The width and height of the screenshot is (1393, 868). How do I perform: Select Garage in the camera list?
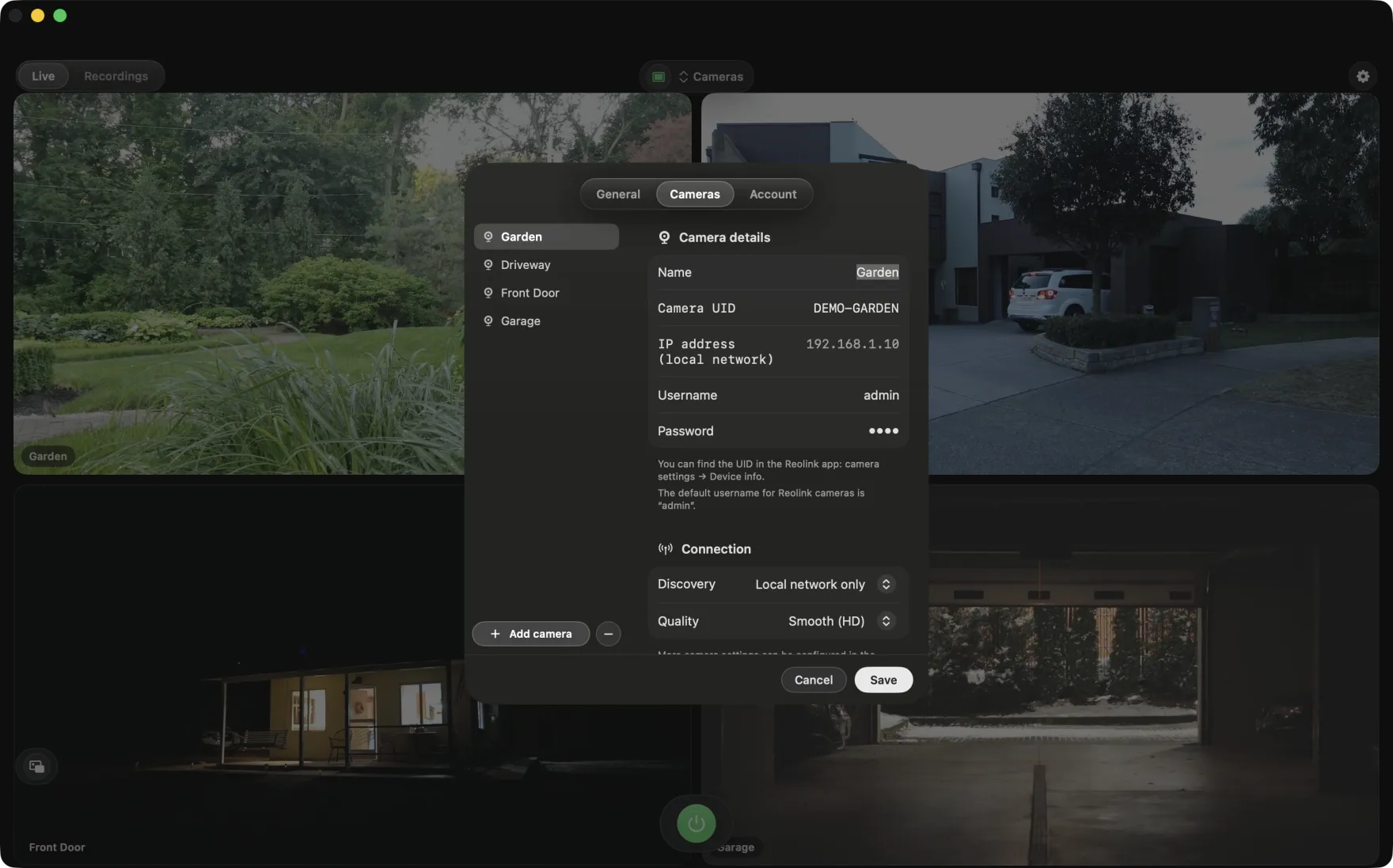(x=546, y=321)
